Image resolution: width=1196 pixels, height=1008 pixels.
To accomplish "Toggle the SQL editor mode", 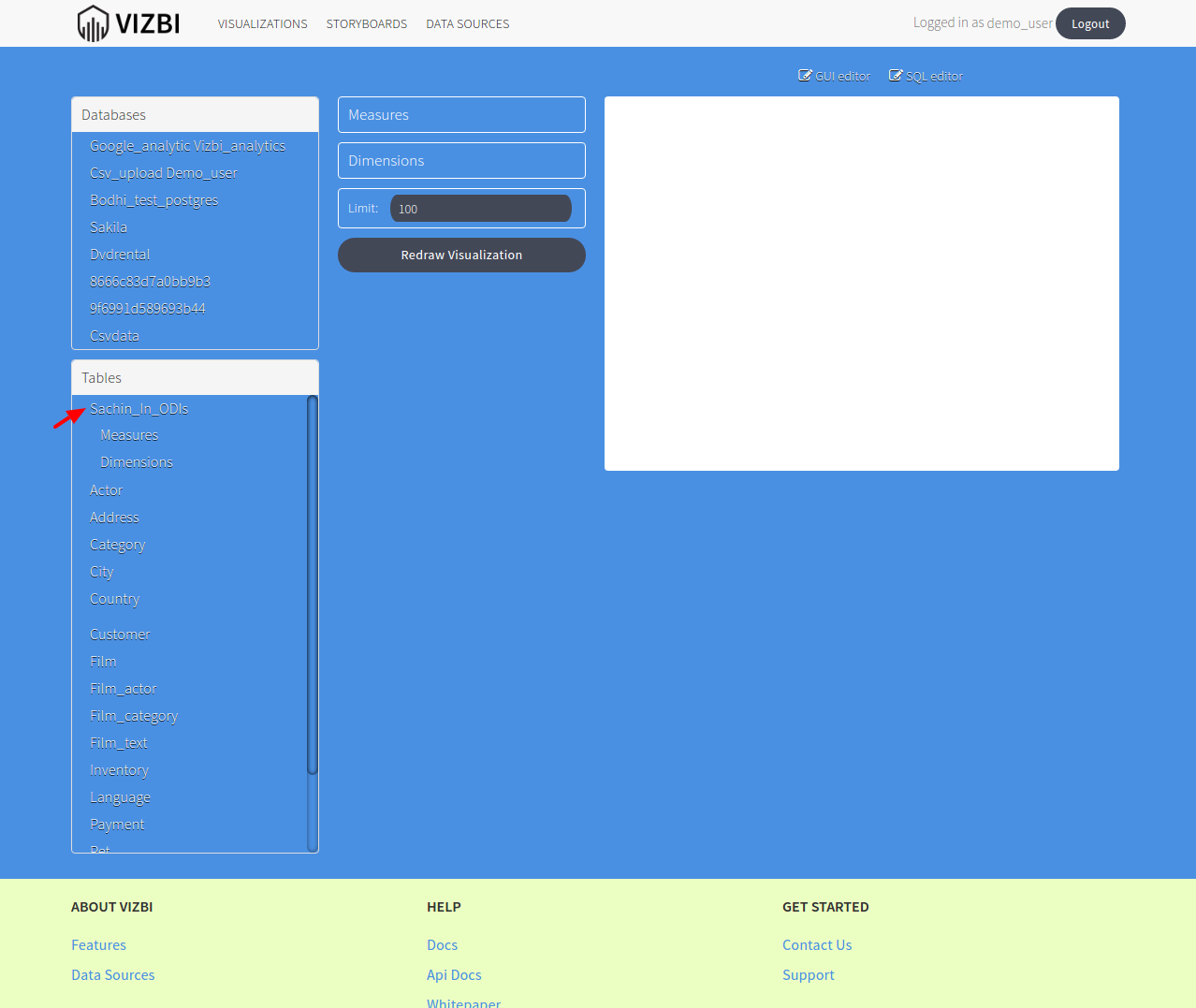I will point(925,76).
